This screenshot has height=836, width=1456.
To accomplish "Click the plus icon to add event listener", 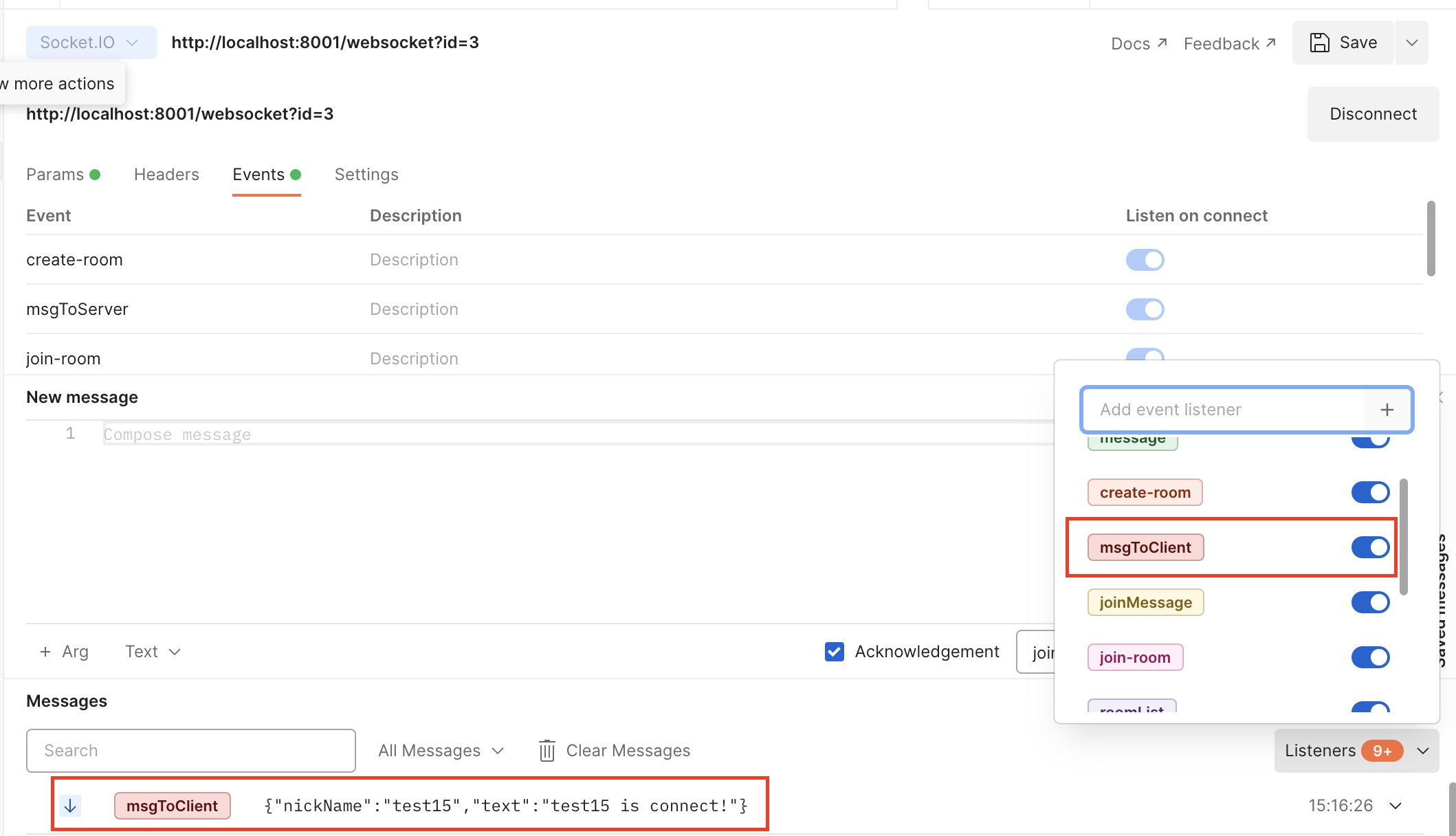I will click(1387, 409).
